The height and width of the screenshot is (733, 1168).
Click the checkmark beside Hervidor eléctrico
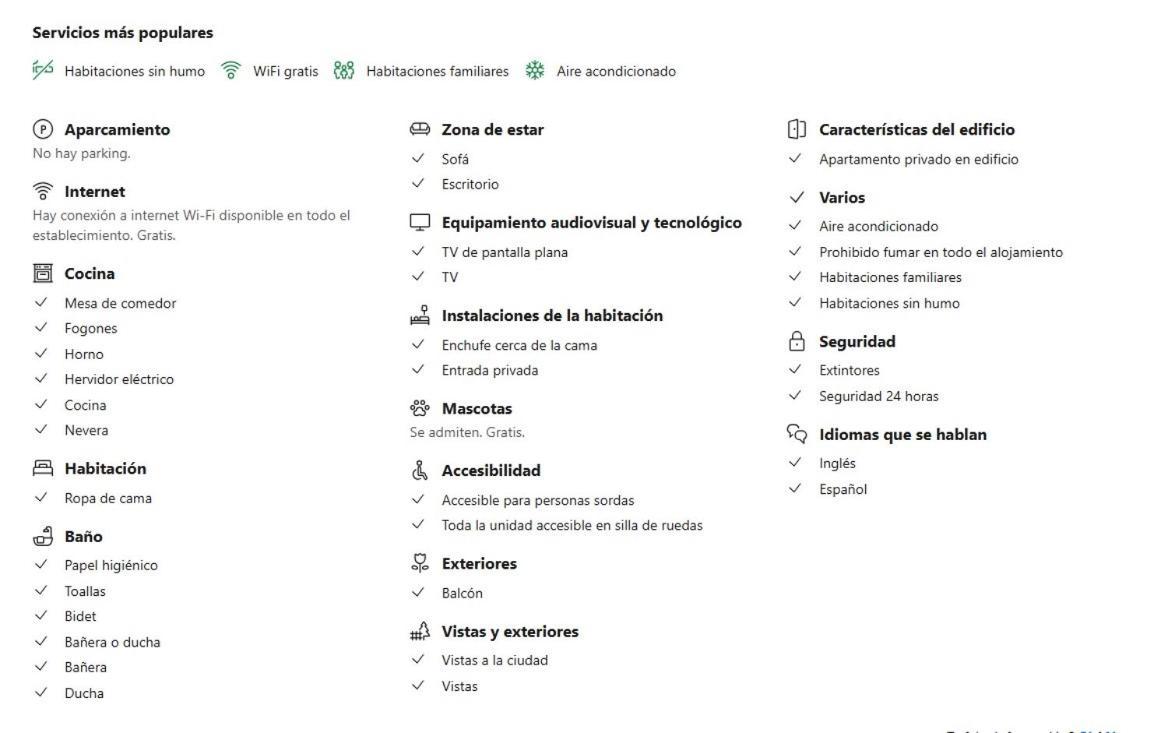coord(41,378)
